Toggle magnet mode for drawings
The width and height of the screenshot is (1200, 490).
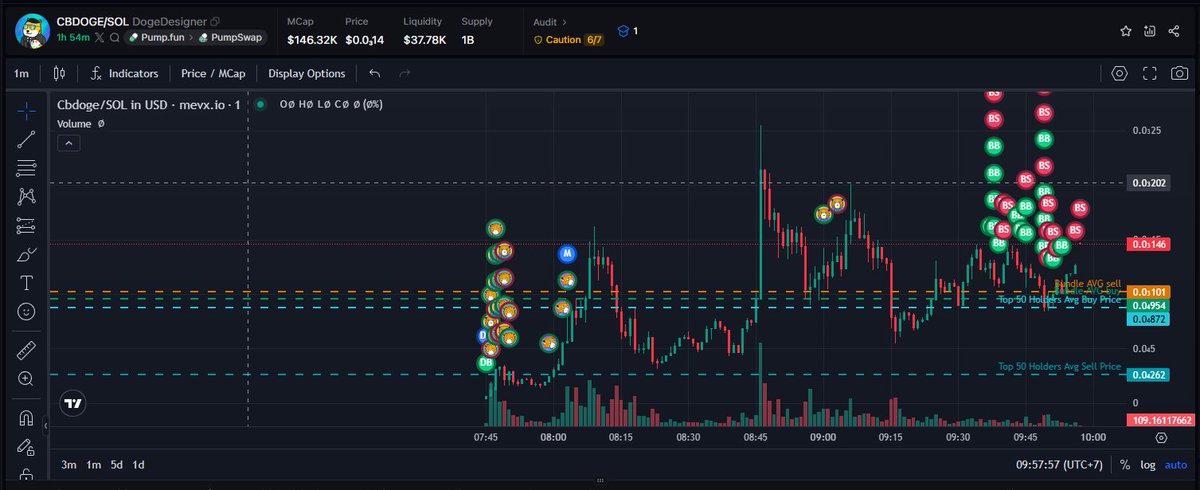coord(27,417)
